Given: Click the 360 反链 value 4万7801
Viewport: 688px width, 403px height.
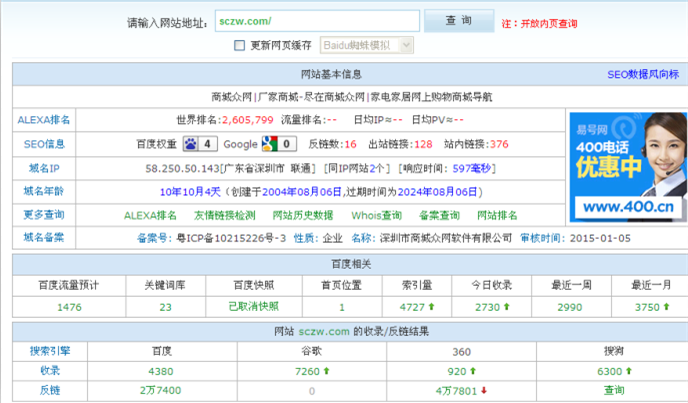Looking at the screenshot, I should click(456, 391).
